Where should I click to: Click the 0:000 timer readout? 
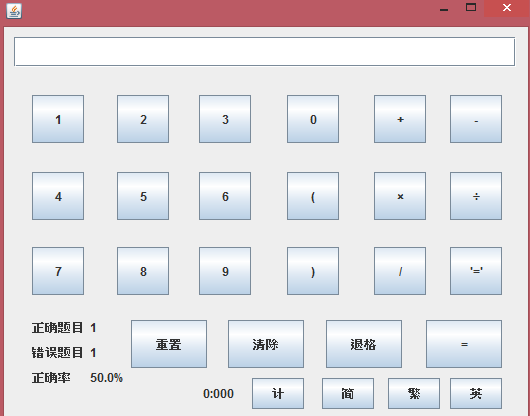[218, 394]
